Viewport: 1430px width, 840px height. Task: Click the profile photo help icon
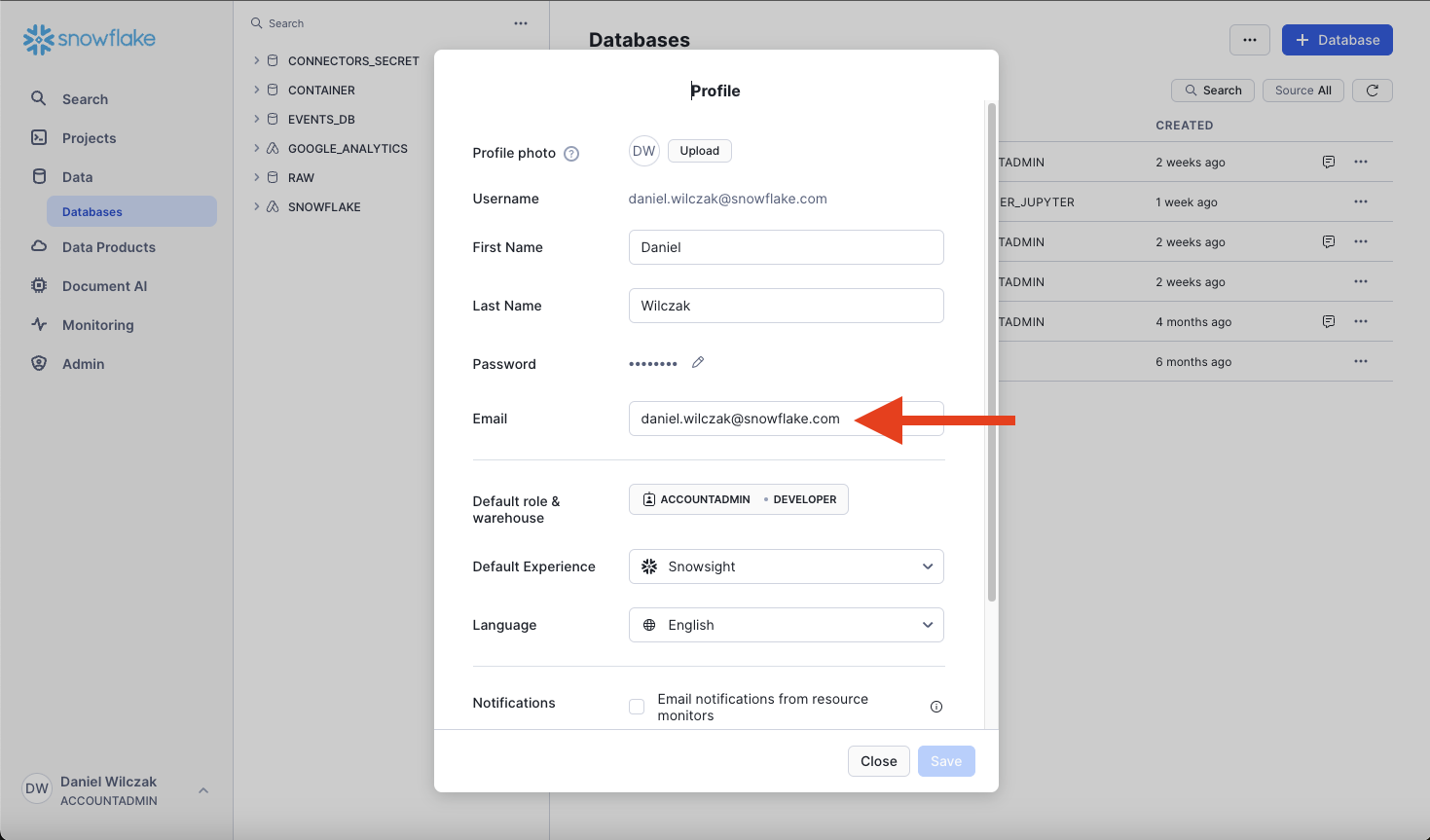[x=572, y=154]
